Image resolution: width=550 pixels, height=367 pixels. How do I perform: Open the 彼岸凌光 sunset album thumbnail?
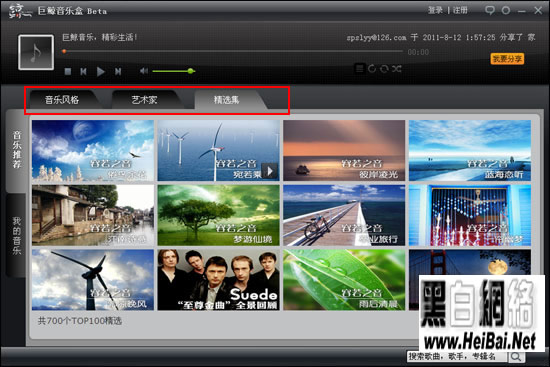[x=344, y=151]
